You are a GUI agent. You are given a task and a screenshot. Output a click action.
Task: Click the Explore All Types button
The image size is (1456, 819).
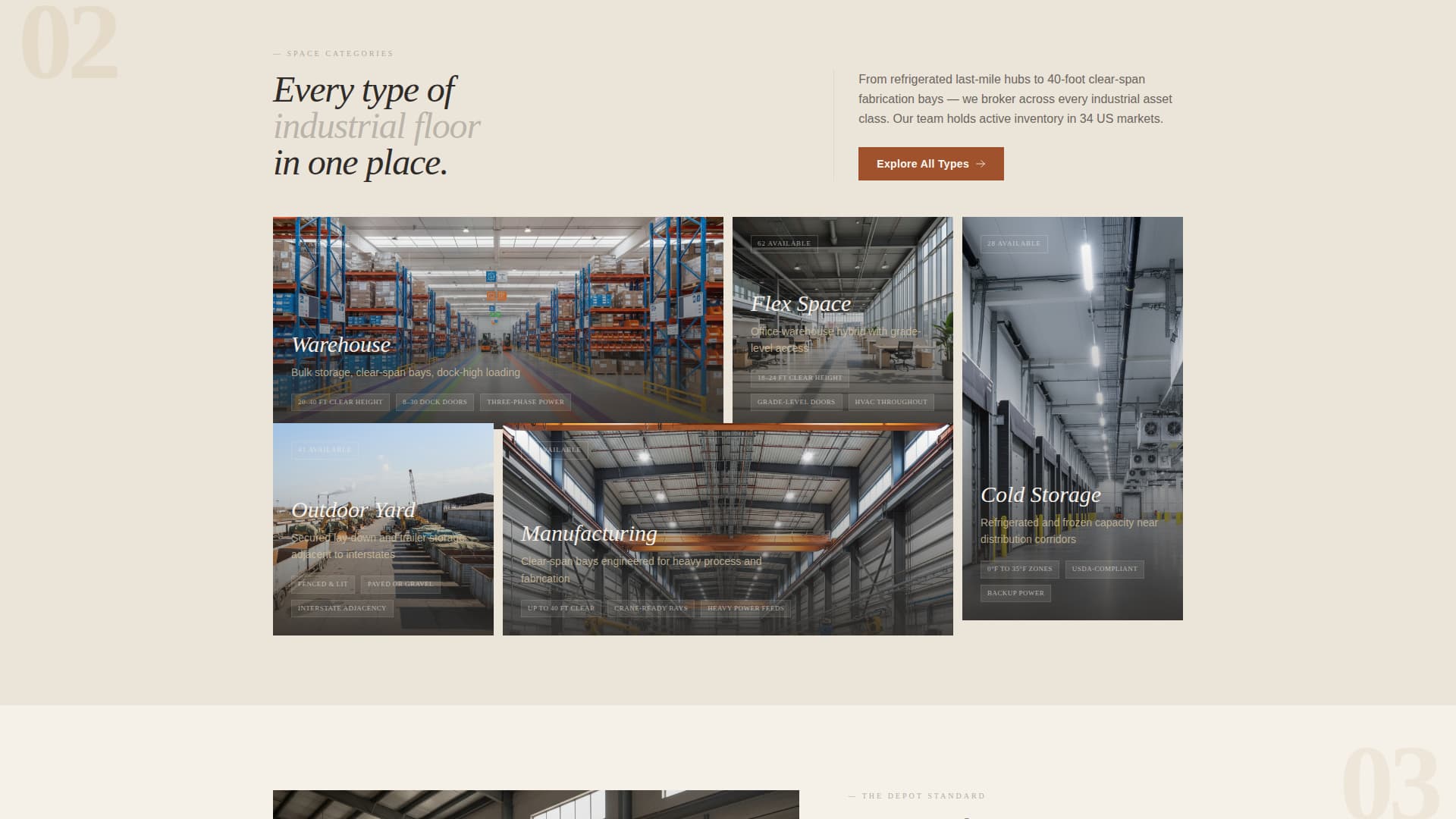930,164
